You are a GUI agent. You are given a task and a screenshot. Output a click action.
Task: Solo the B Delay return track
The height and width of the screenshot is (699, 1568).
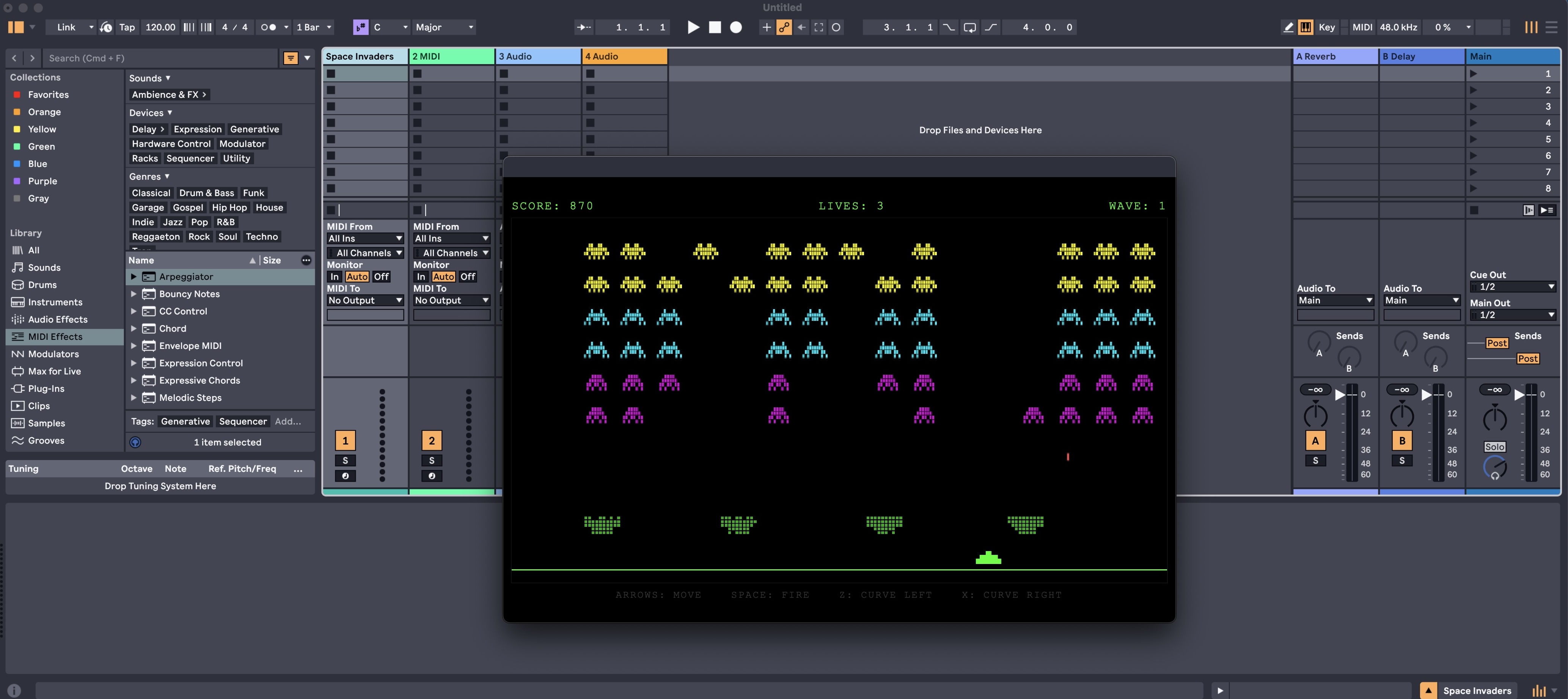click(x=1402, y=461)
